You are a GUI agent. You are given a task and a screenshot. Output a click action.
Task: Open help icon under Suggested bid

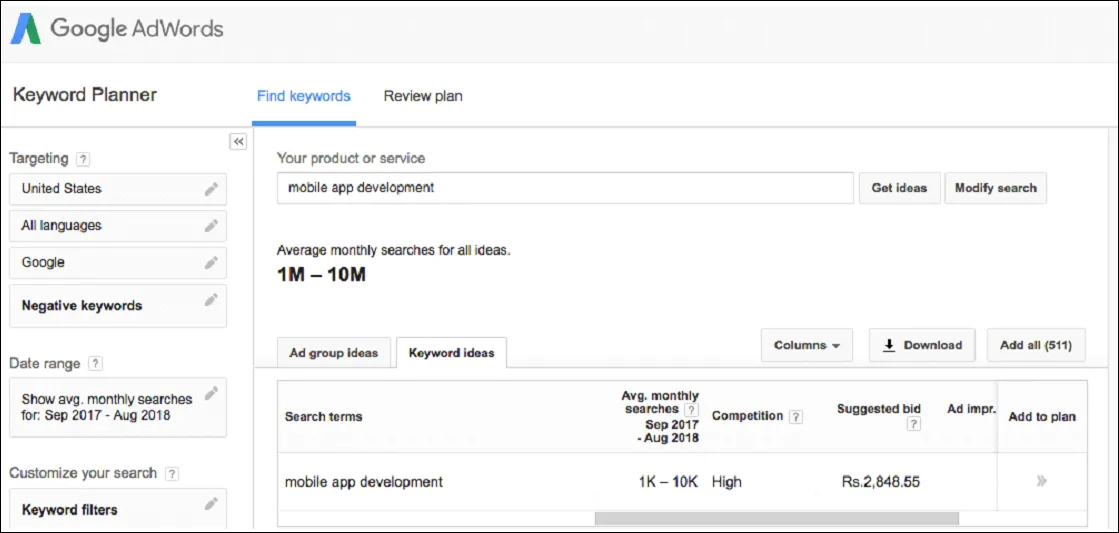pyautogui.click(x=913, y=424)
